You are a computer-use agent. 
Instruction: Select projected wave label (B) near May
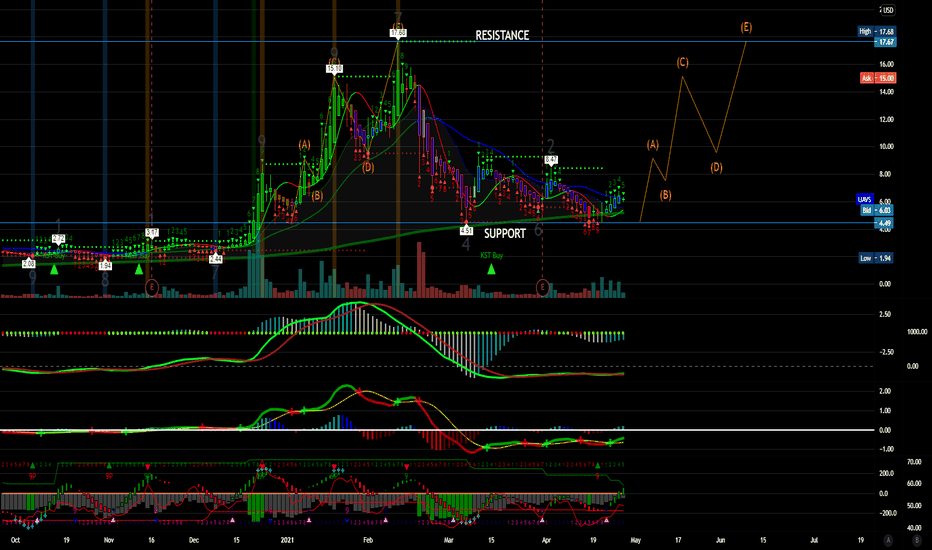click(x=665, y=195)
